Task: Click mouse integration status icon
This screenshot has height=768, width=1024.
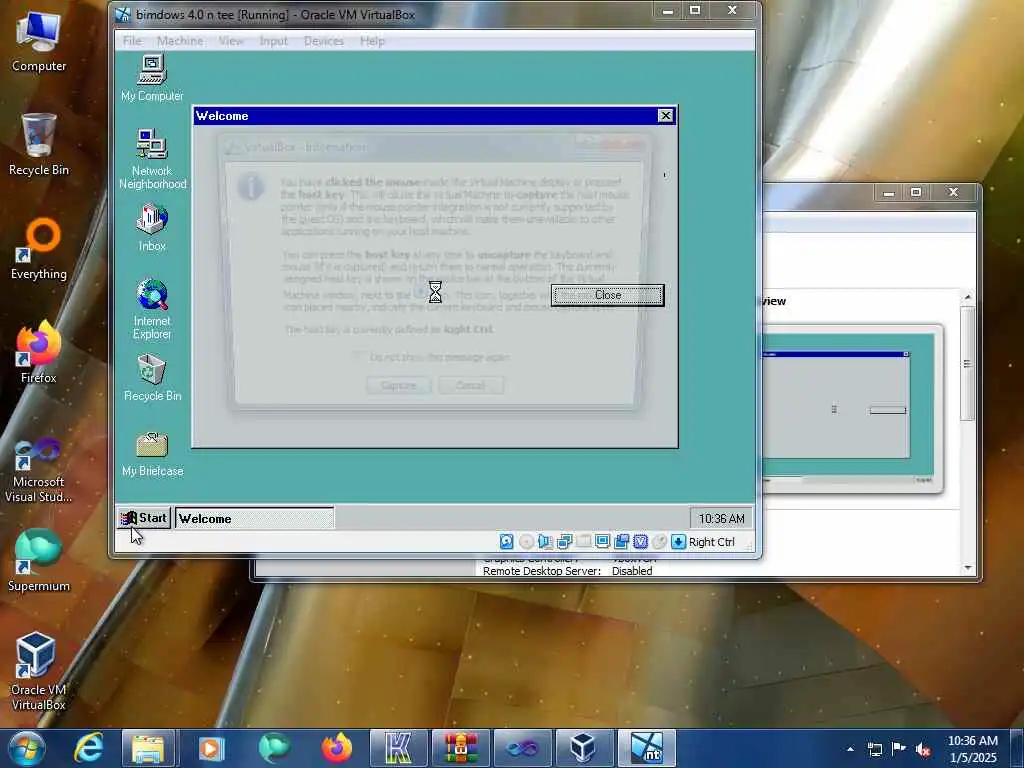Action: pyautogui.click(x=660, y=541)
